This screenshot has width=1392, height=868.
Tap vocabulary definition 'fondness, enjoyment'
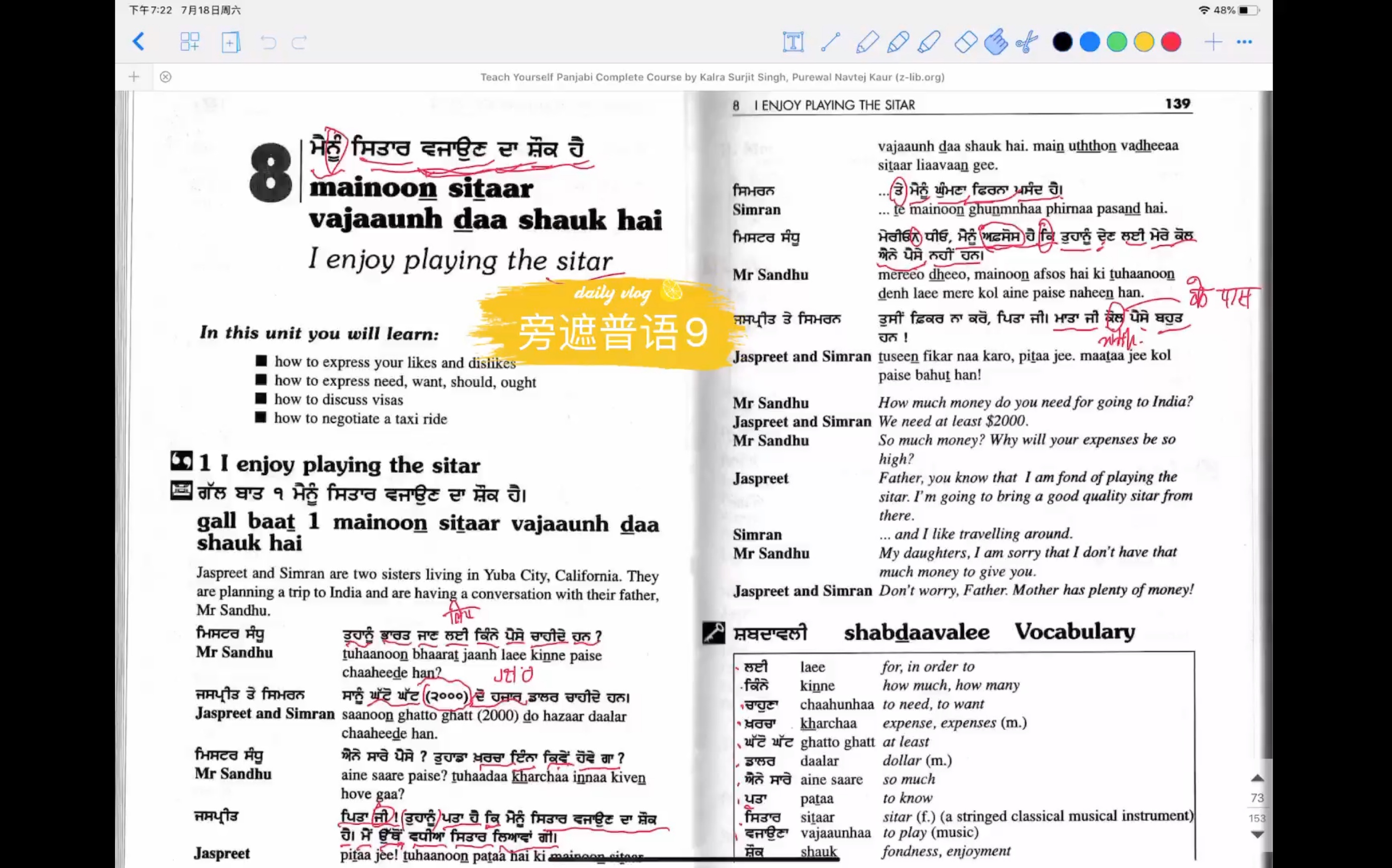[x=946, y=851]
